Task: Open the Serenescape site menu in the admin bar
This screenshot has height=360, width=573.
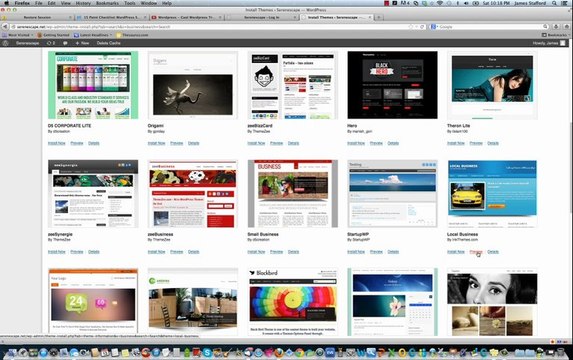Action: pos(27,43)
